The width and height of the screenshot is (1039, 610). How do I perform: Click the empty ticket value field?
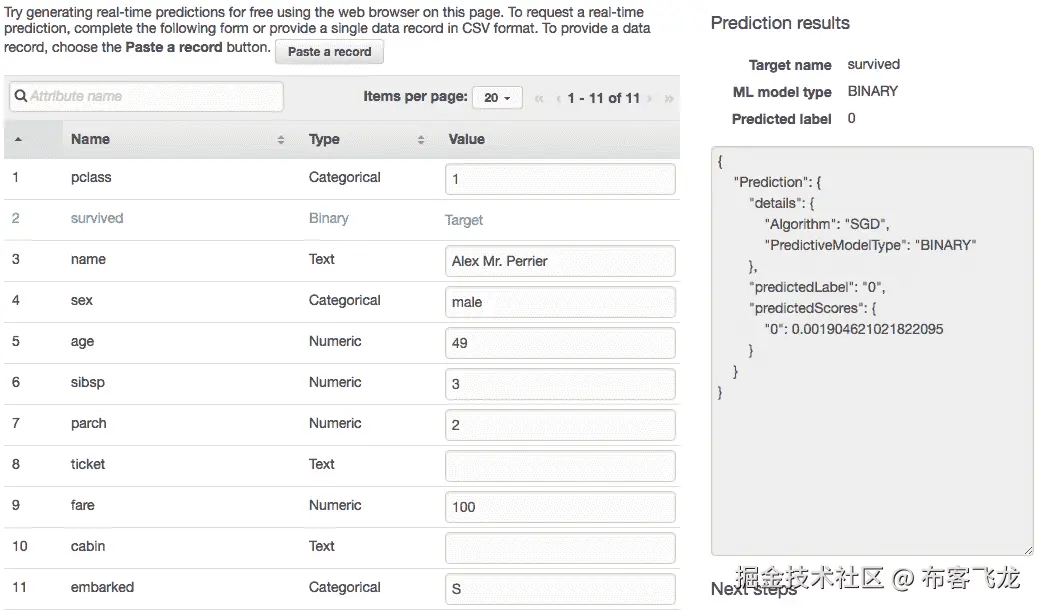[x=560, y=466]
